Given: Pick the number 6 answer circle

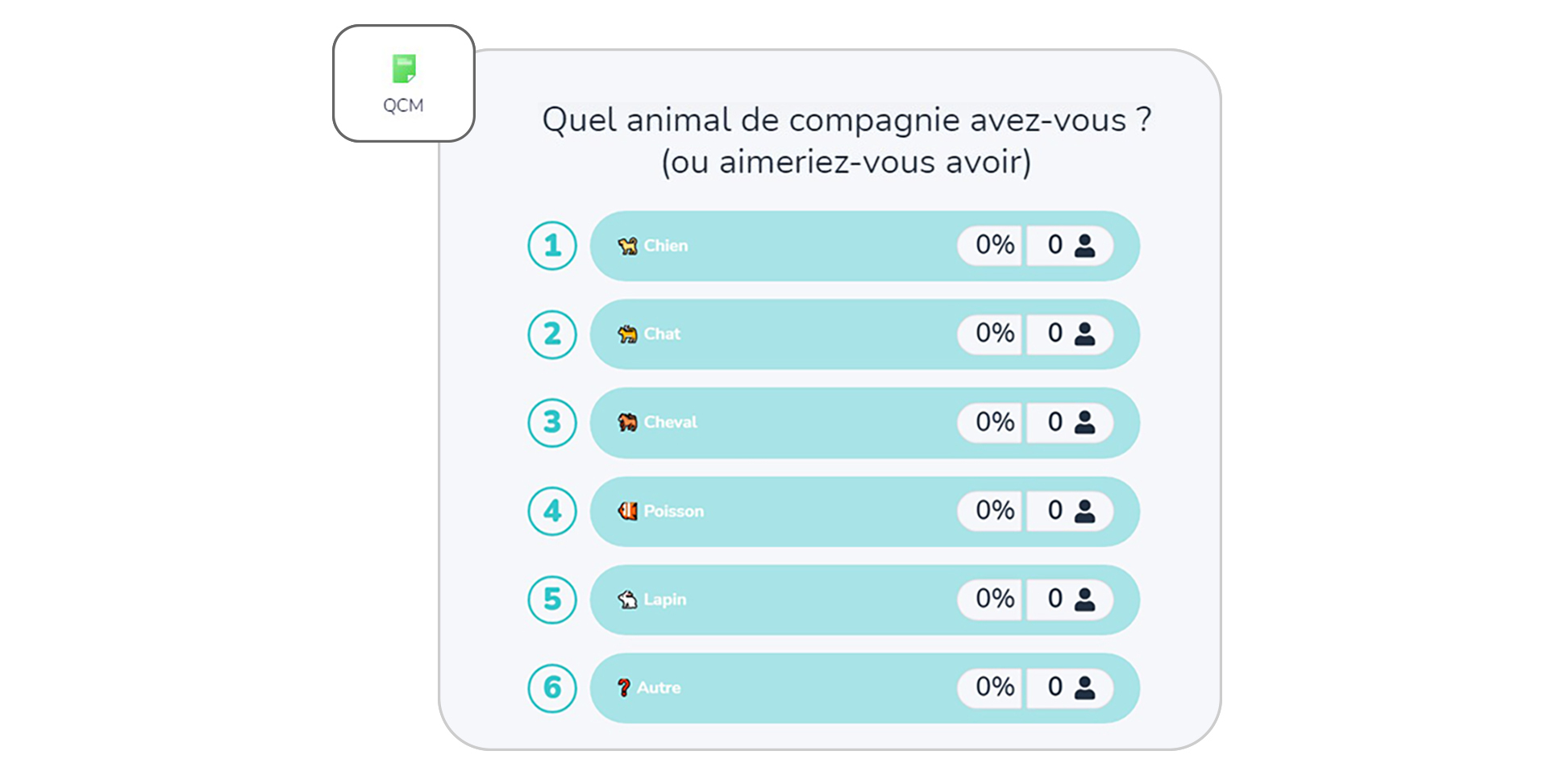Looking at the screenshot, I should [552, 687].
